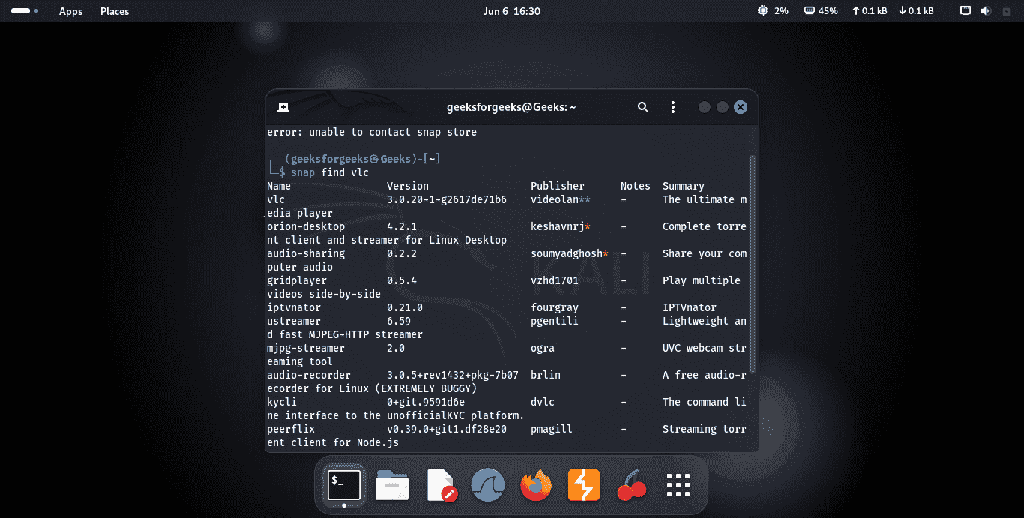Click the 'Publisher' column header

pos(557,186)
